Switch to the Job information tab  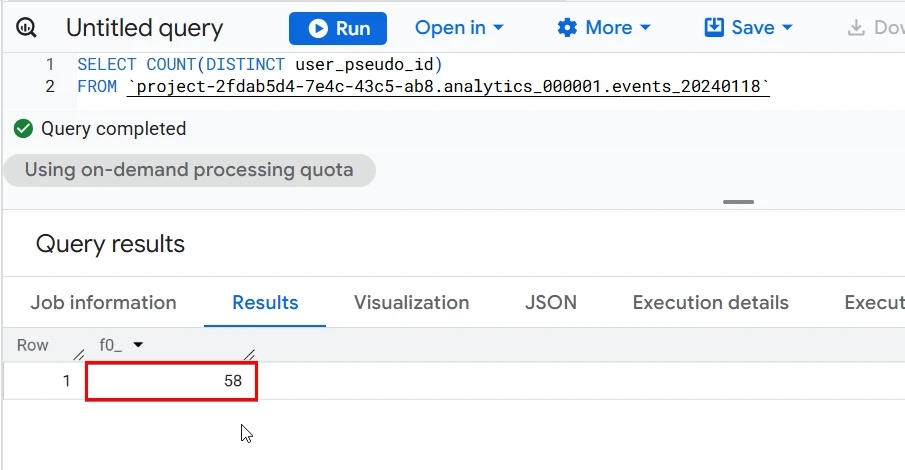(x=103, y=303)
